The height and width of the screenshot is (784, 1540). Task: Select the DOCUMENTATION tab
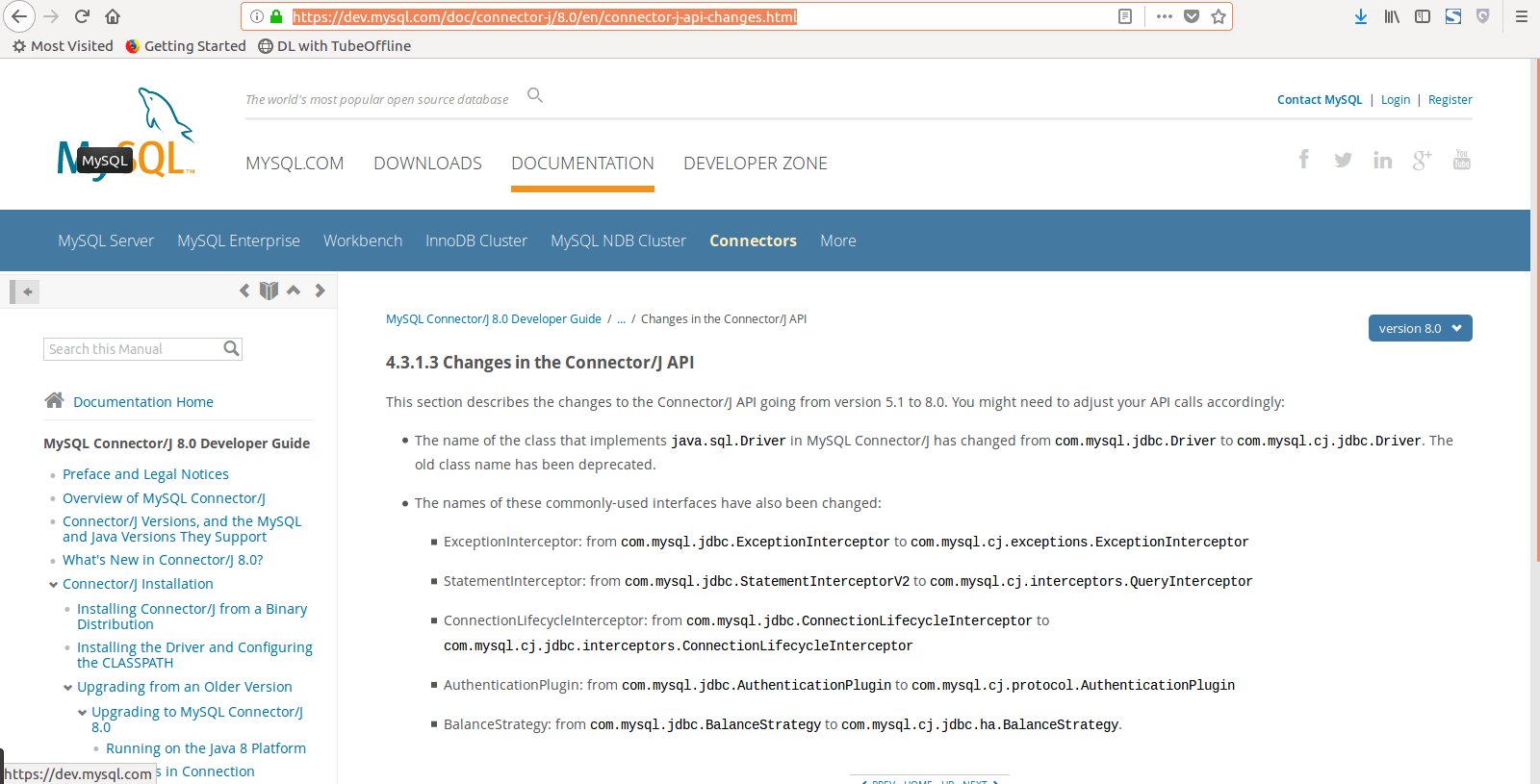click(x=582, y=164)
